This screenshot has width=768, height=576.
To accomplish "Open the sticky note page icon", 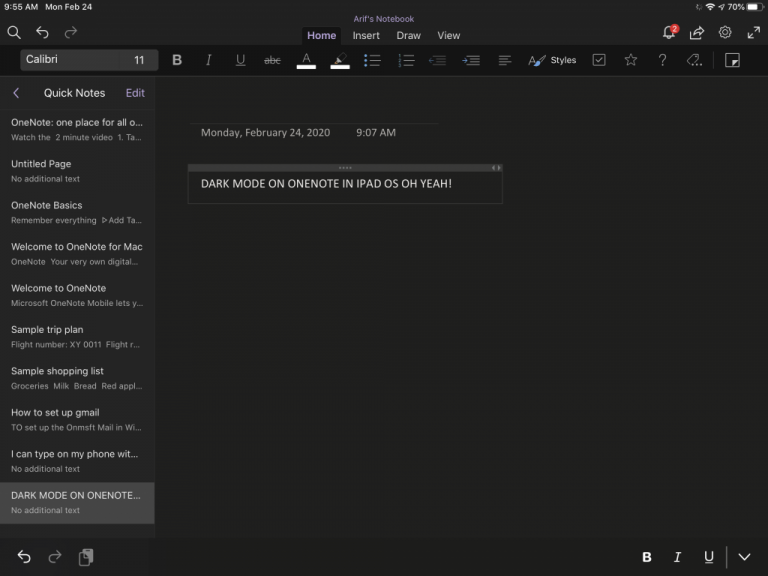I will click(732, 60).
